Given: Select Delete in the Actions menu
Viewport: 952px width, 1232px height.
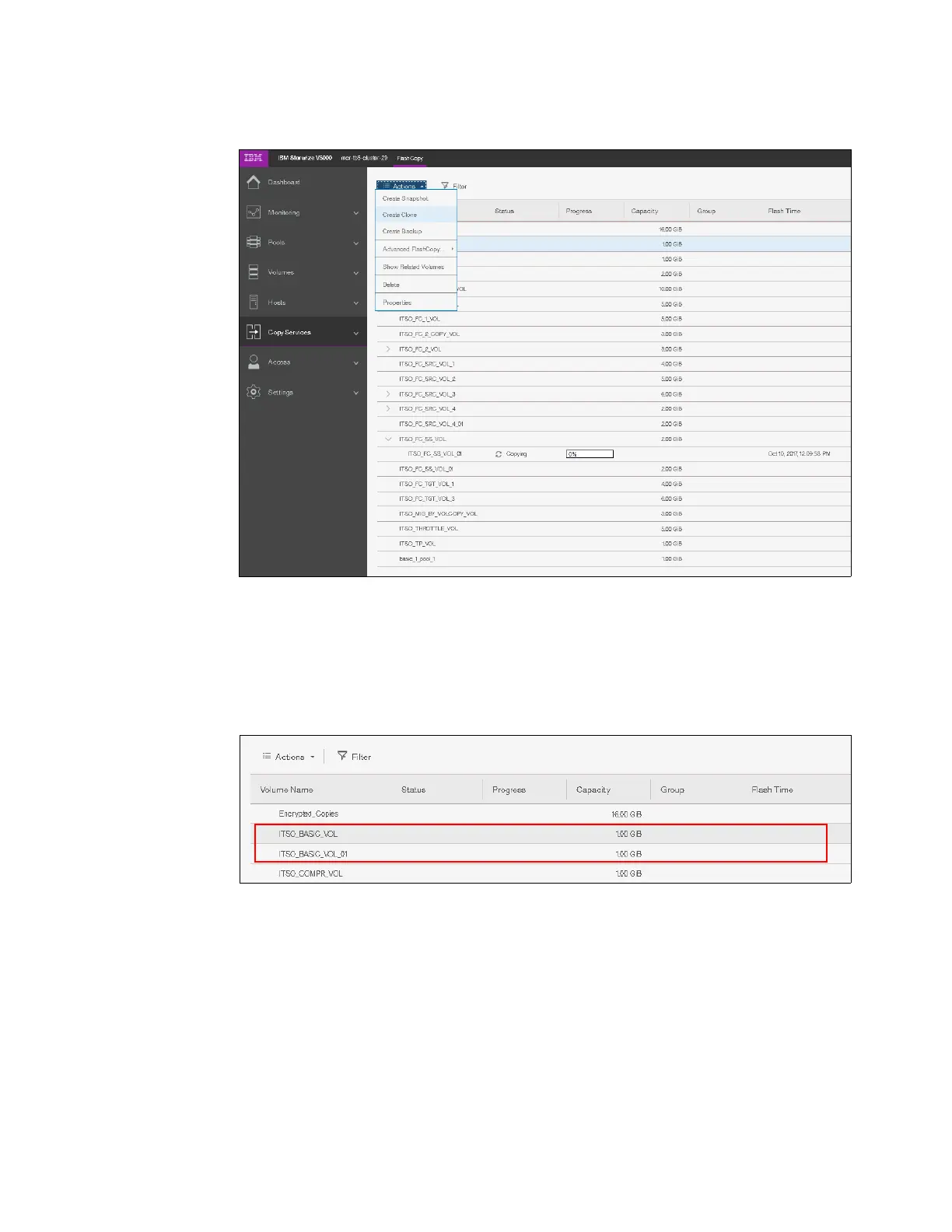Looking at the screenshot, I should 416,285.
